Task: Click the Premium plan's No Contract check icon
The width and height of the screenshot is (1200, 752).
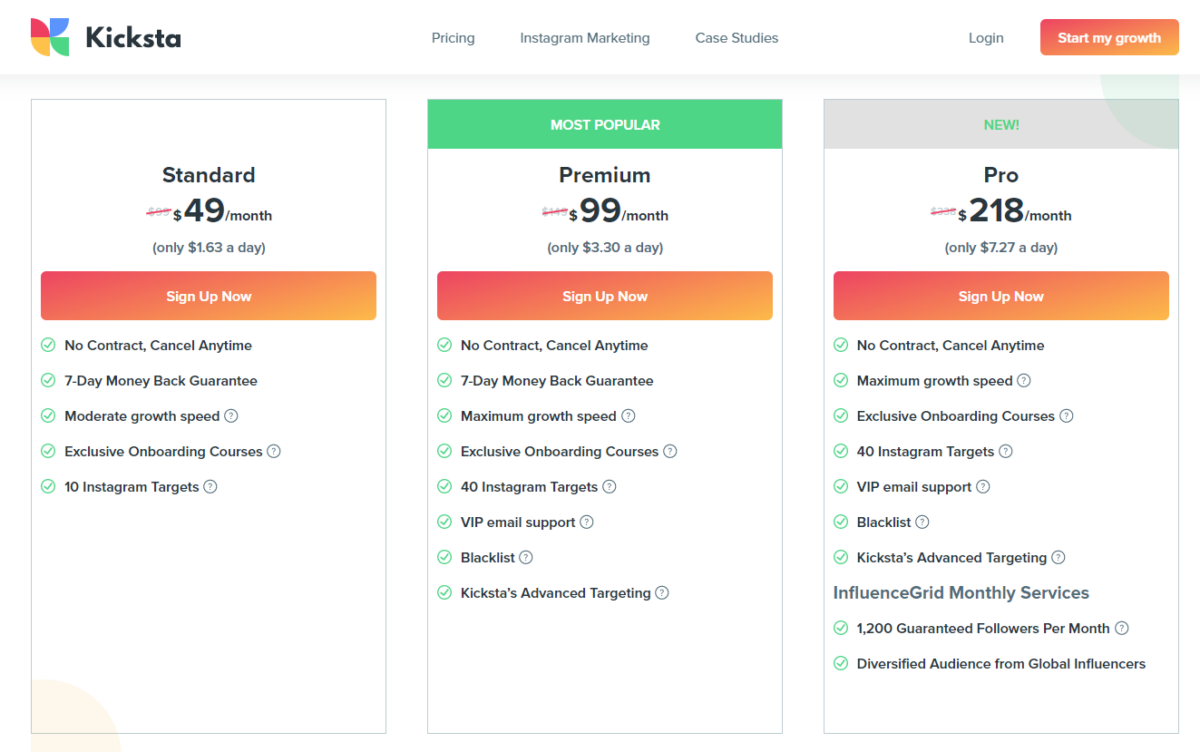Action: pos(444,345)
